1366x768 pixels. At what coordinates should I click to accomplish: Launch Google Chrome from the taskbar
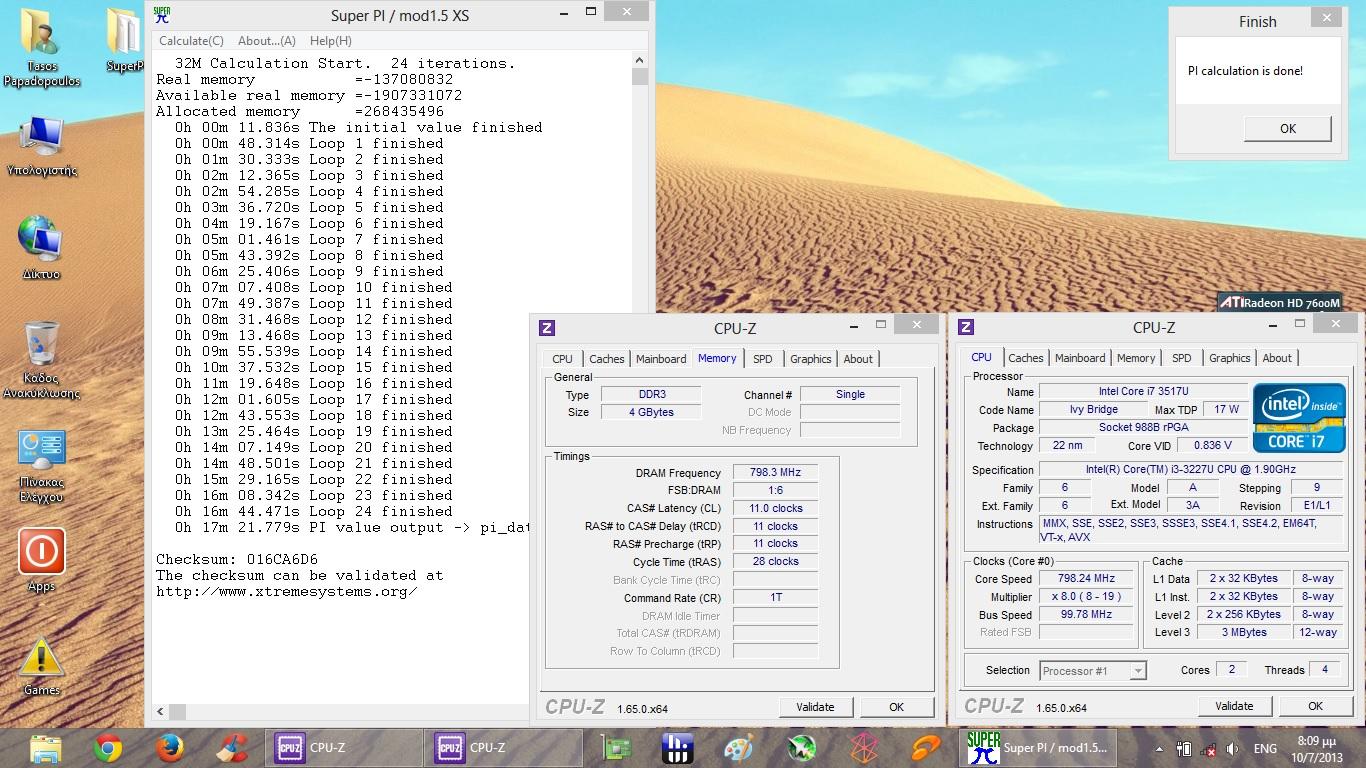108,747
